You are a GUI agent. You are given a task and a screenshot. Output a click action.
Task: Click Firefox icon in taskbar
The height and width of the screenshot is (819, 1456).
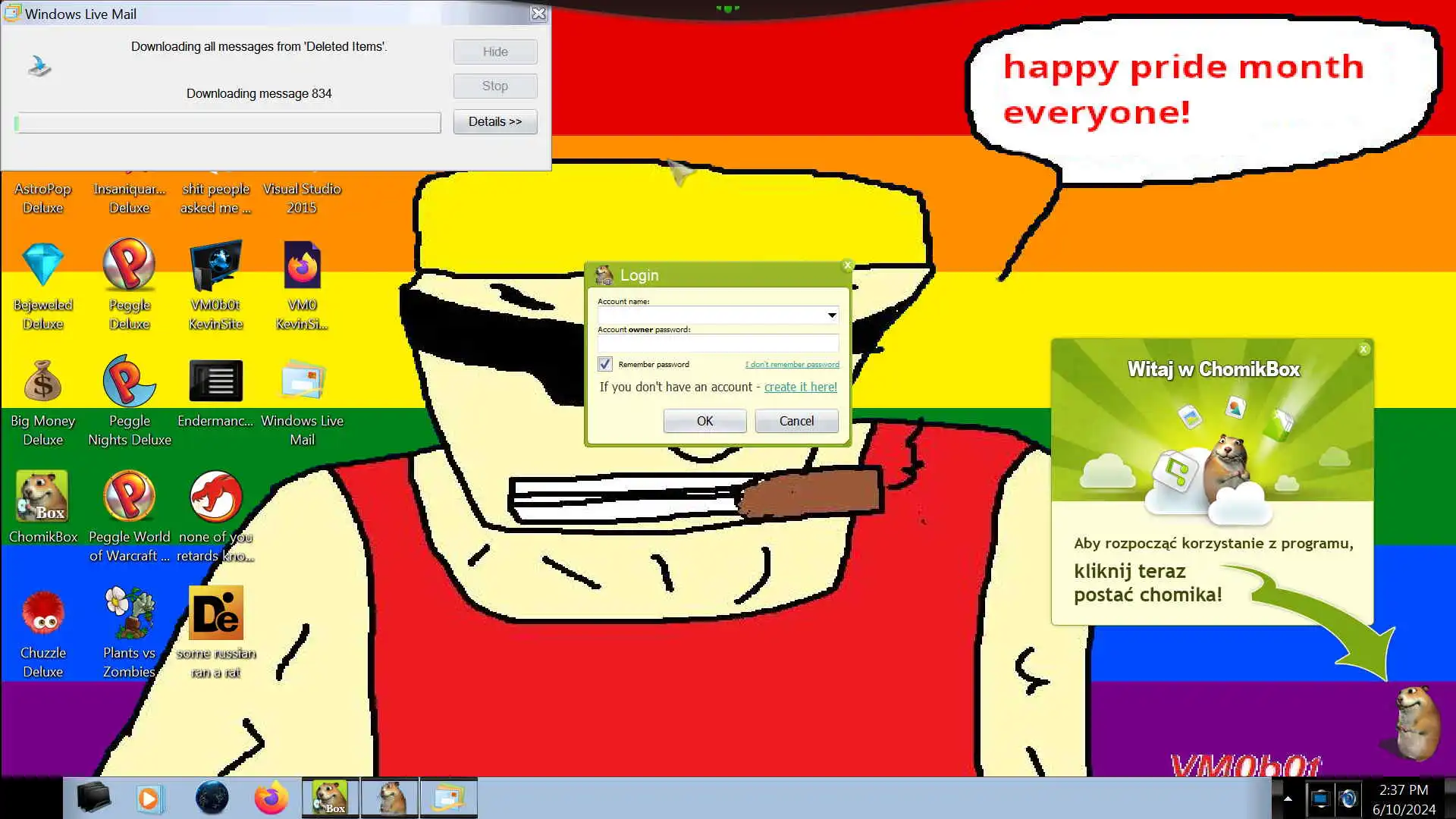[x=271, y=798]
